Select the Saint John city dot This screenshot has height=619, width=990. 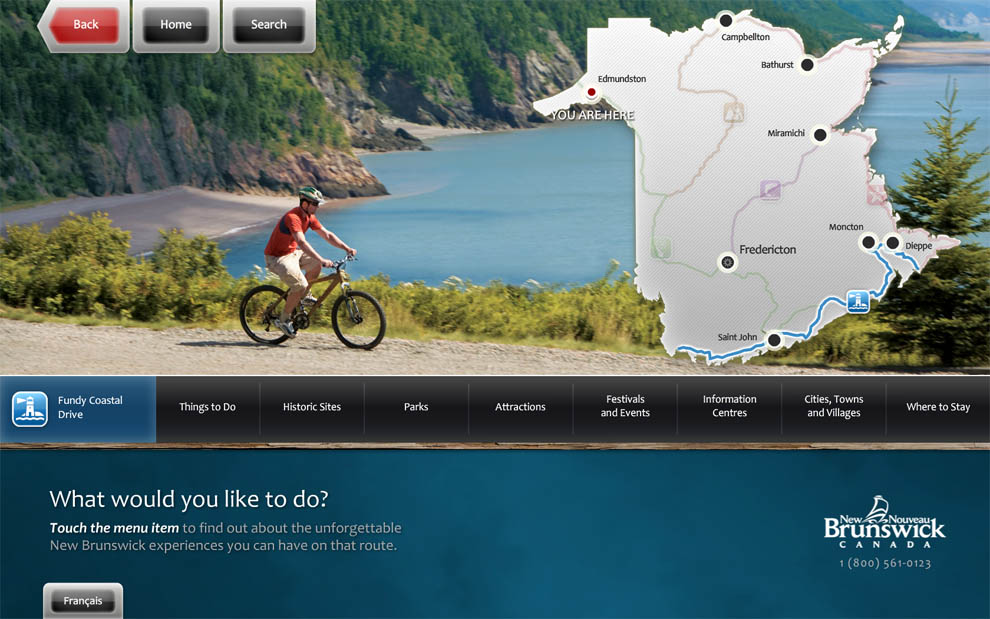pos(774,340)
